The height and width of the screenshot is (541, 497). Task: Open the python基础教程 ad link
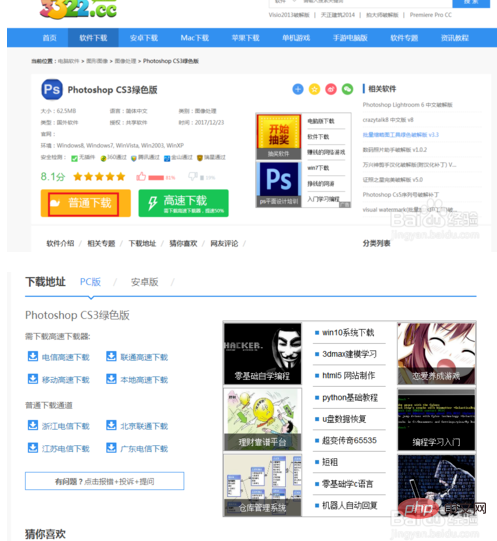click(350, 397)
